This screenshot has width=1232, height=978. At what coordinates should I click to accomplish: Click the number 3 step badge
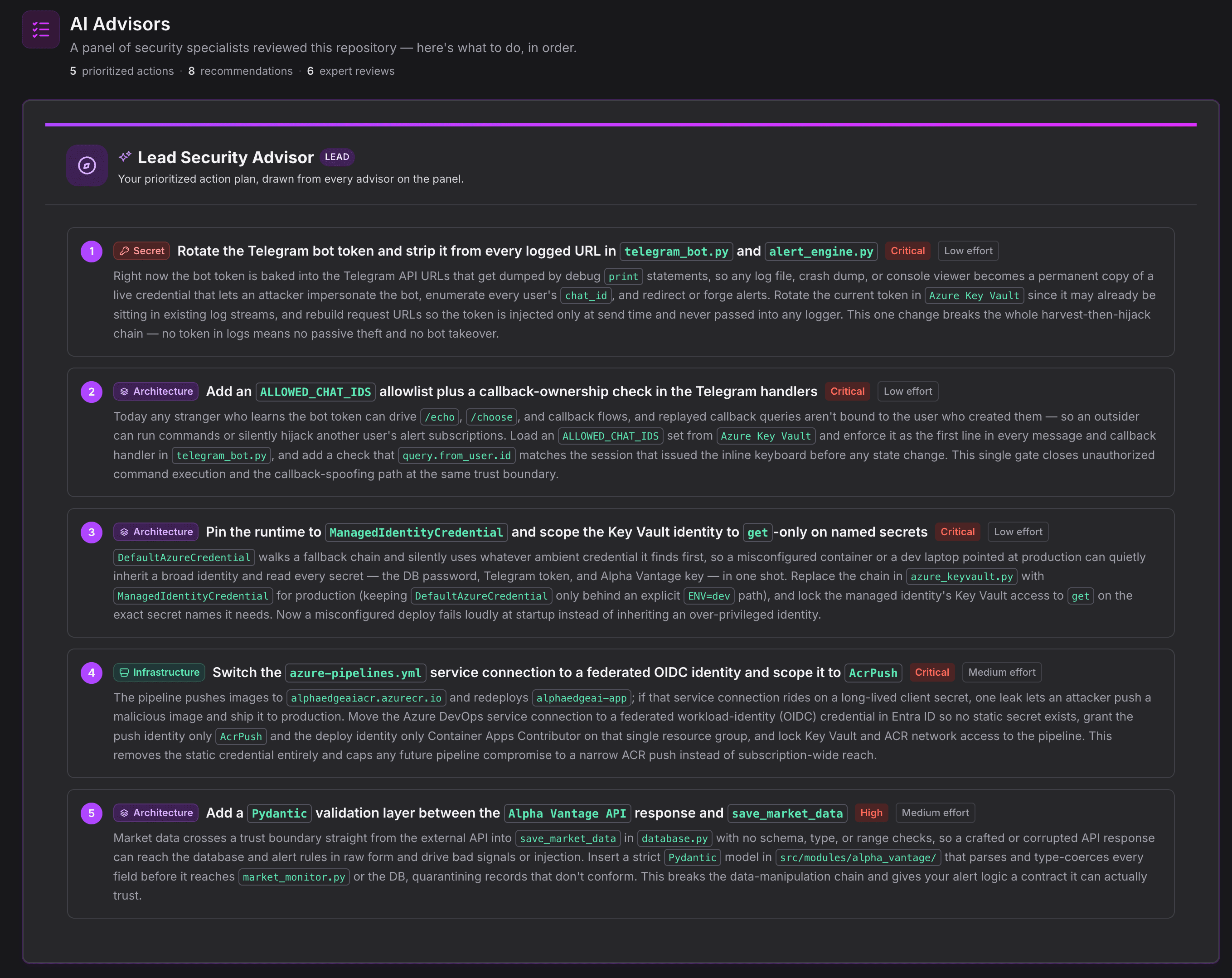point(92,533)
